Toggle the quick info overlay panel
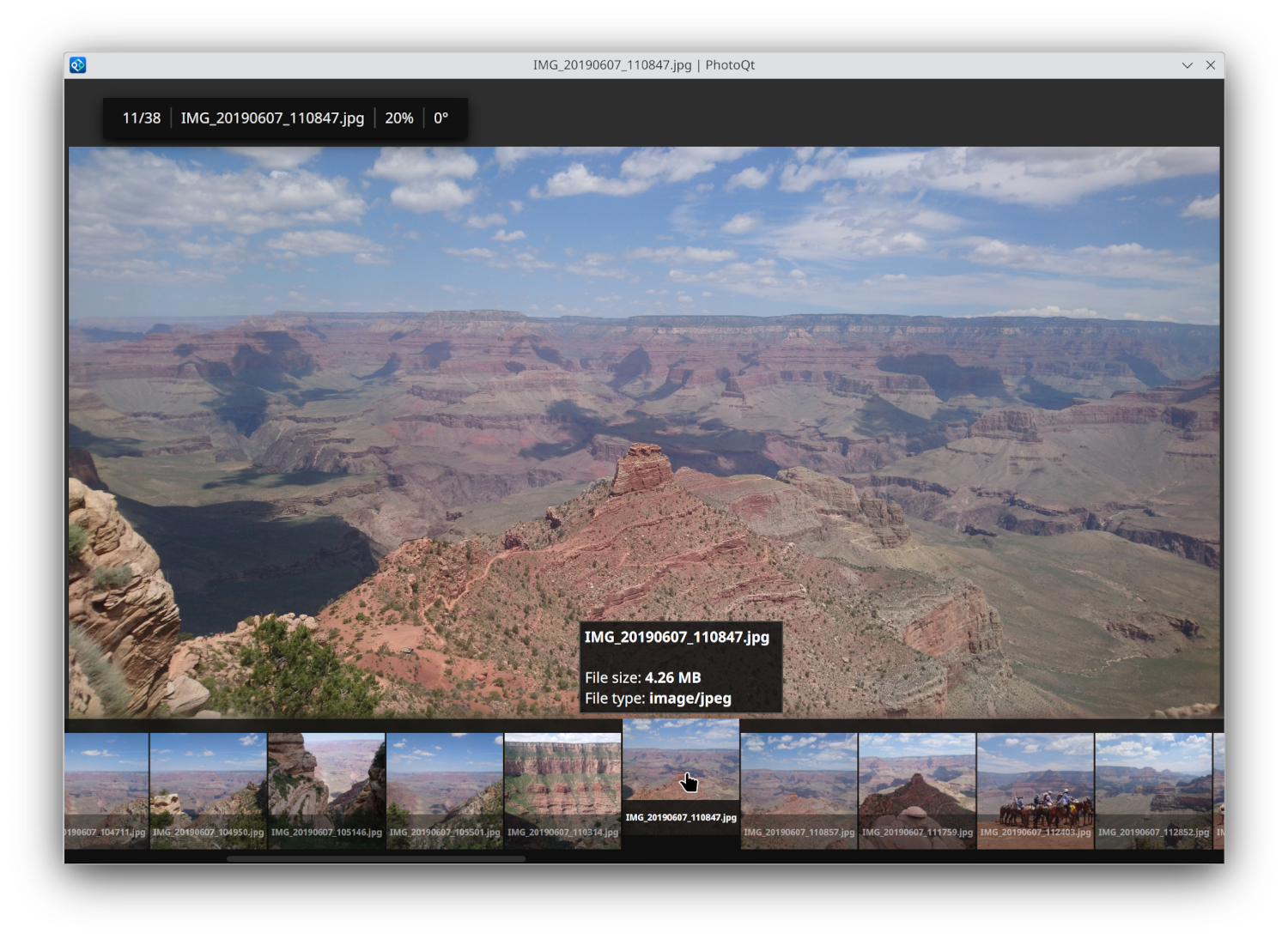This screenshot has height=939, width=1288. [x=283, y=118]
